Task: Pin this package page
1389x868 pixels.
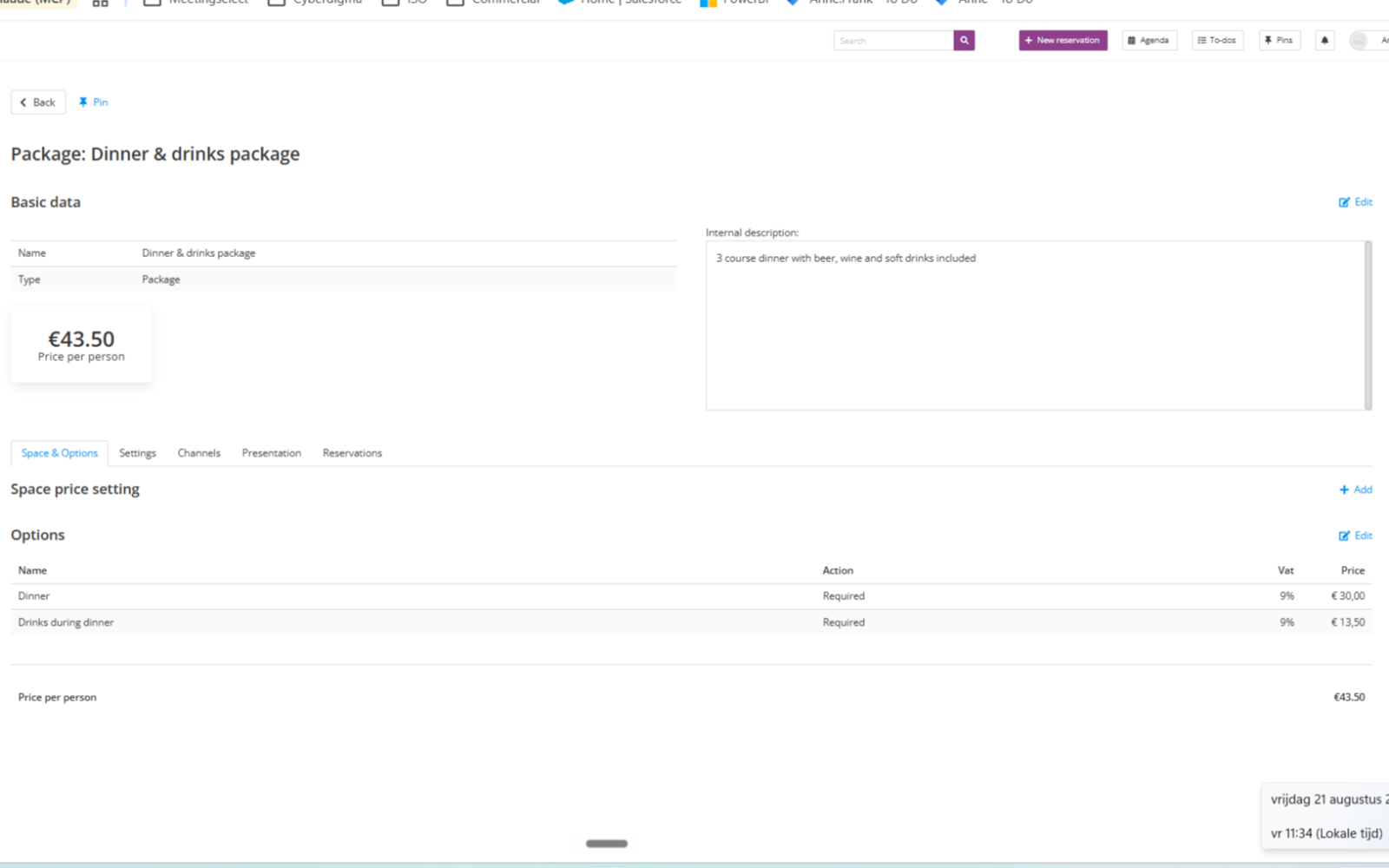Action: coord(93,102)
